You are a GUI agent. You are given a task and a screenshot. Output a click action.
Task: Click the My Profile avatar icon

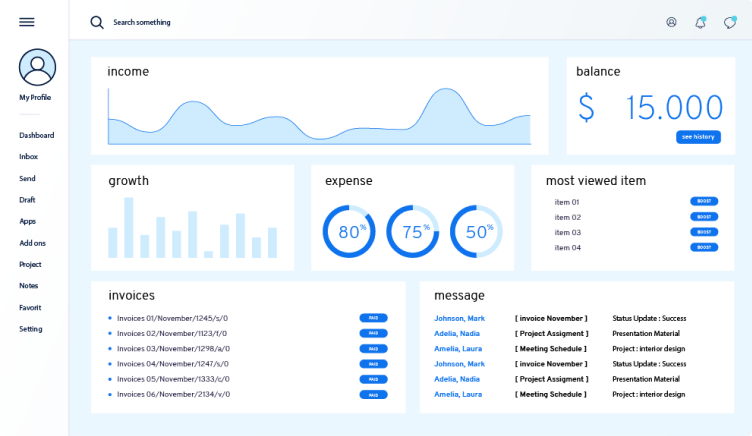coord(37,67)
